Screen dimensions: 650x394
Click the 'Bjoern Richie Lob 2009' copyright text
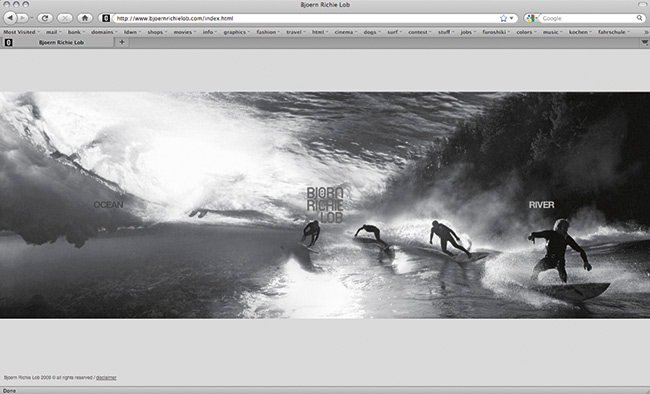[x=27, y=378]
